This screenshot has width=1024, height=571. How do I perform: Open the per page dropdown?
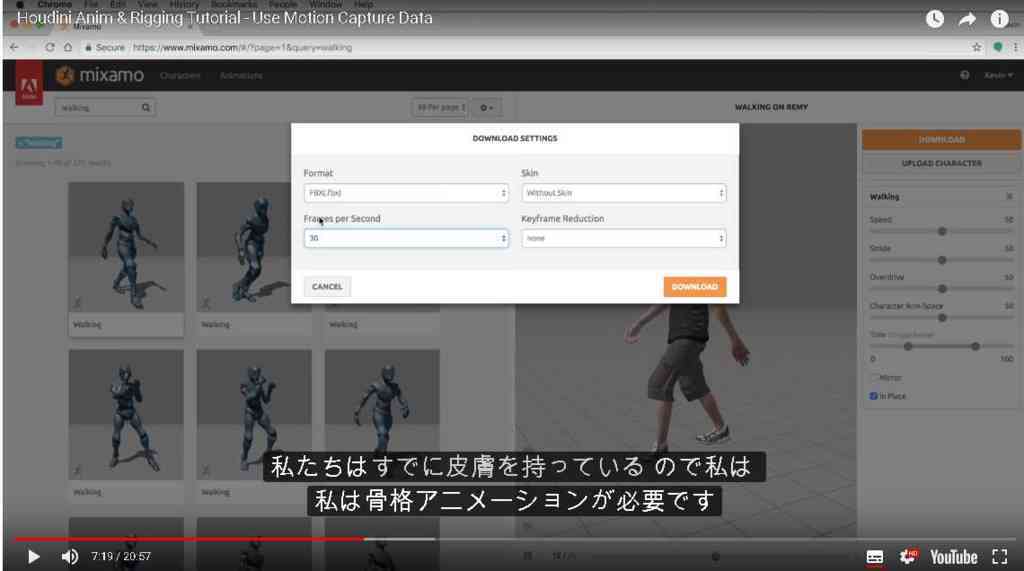440,108
